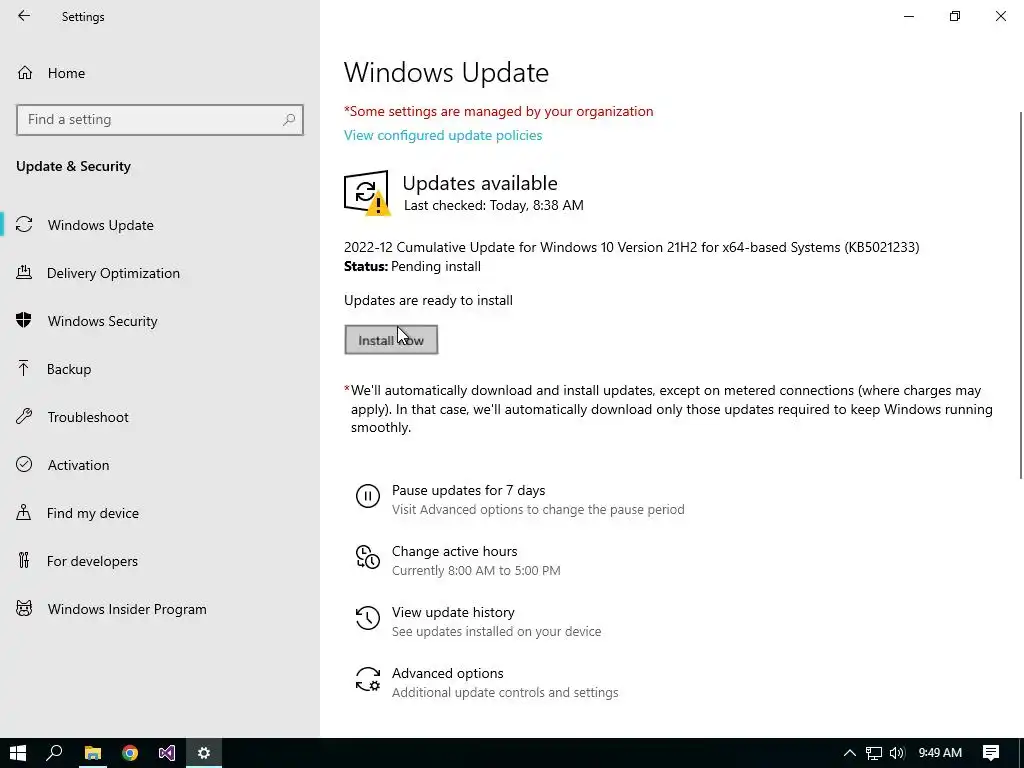1024x768 pixels.
Task: Open Backup settings
Action: point(69,369)
